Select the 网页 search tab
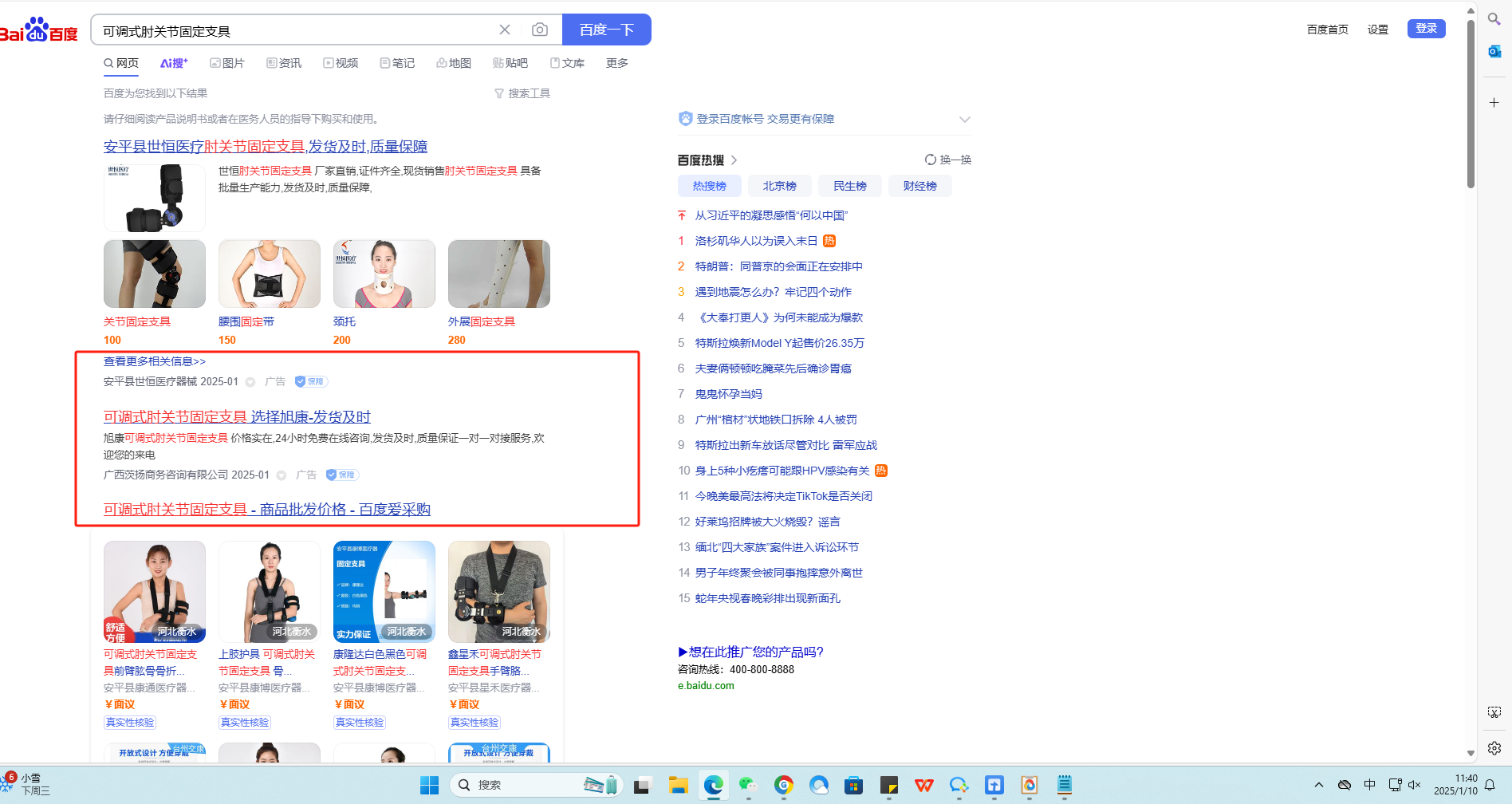Image resolution: width=1512 pixels, height=804 pixels. click(121, 63)
